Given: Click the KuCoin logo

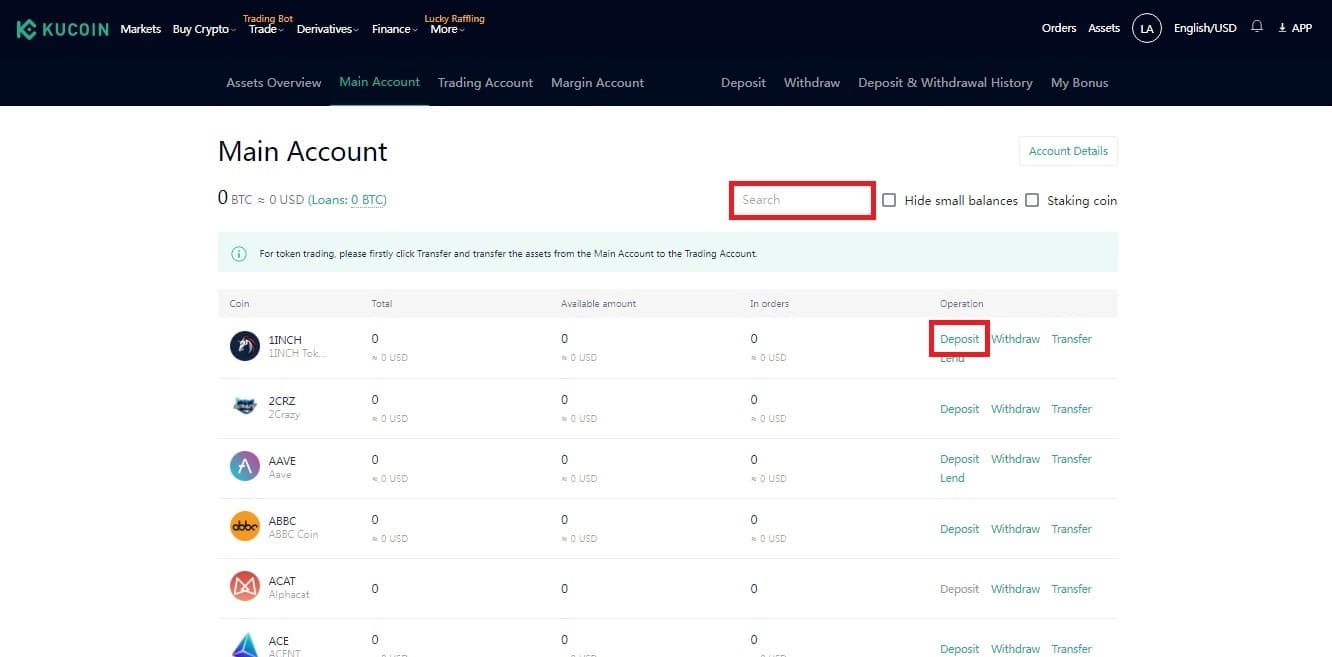Looking at the screenshot, I should (x=63, y=29).
